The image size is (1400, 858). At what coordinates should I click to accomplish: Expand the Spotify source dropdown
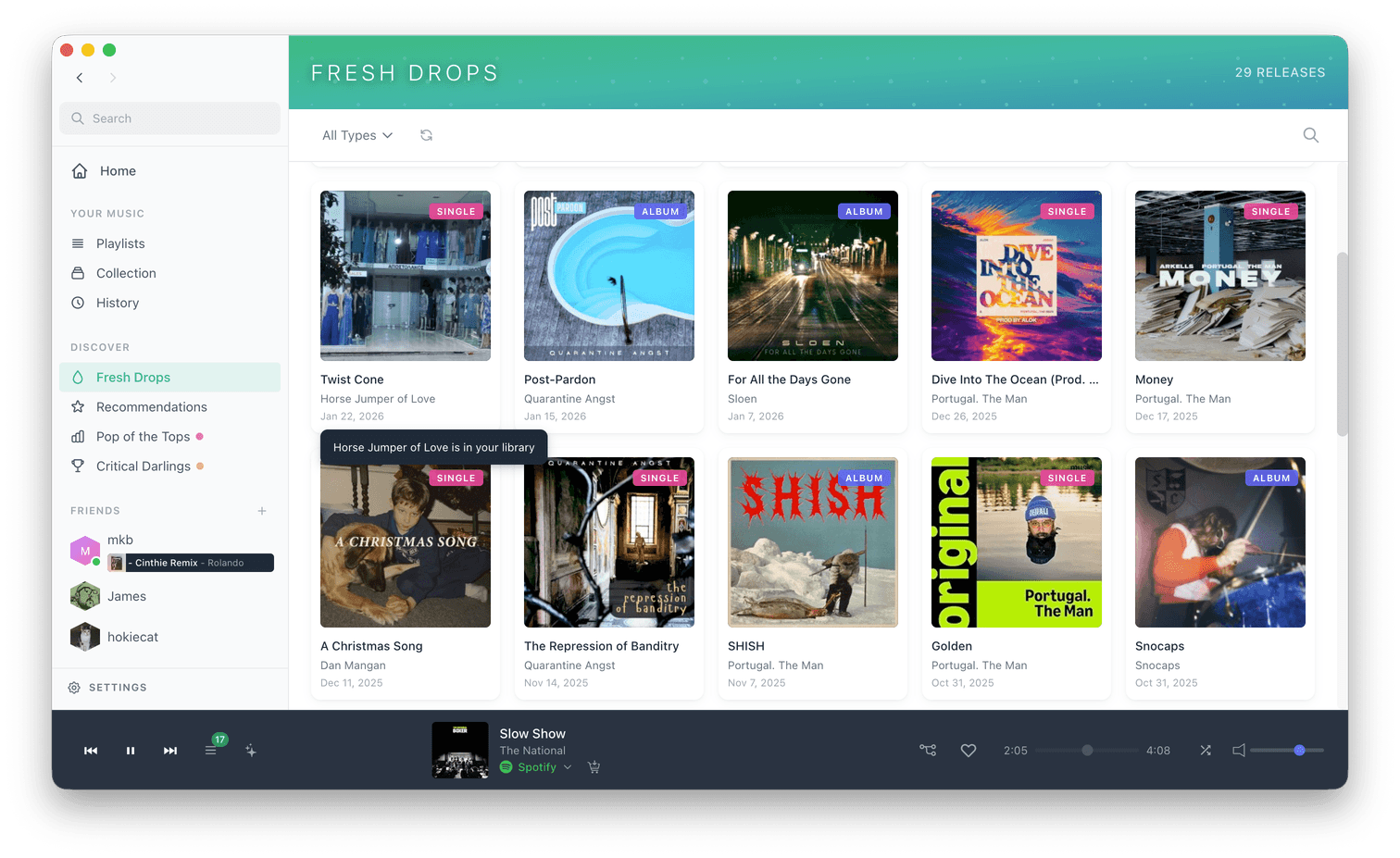[x=568, y=767]
